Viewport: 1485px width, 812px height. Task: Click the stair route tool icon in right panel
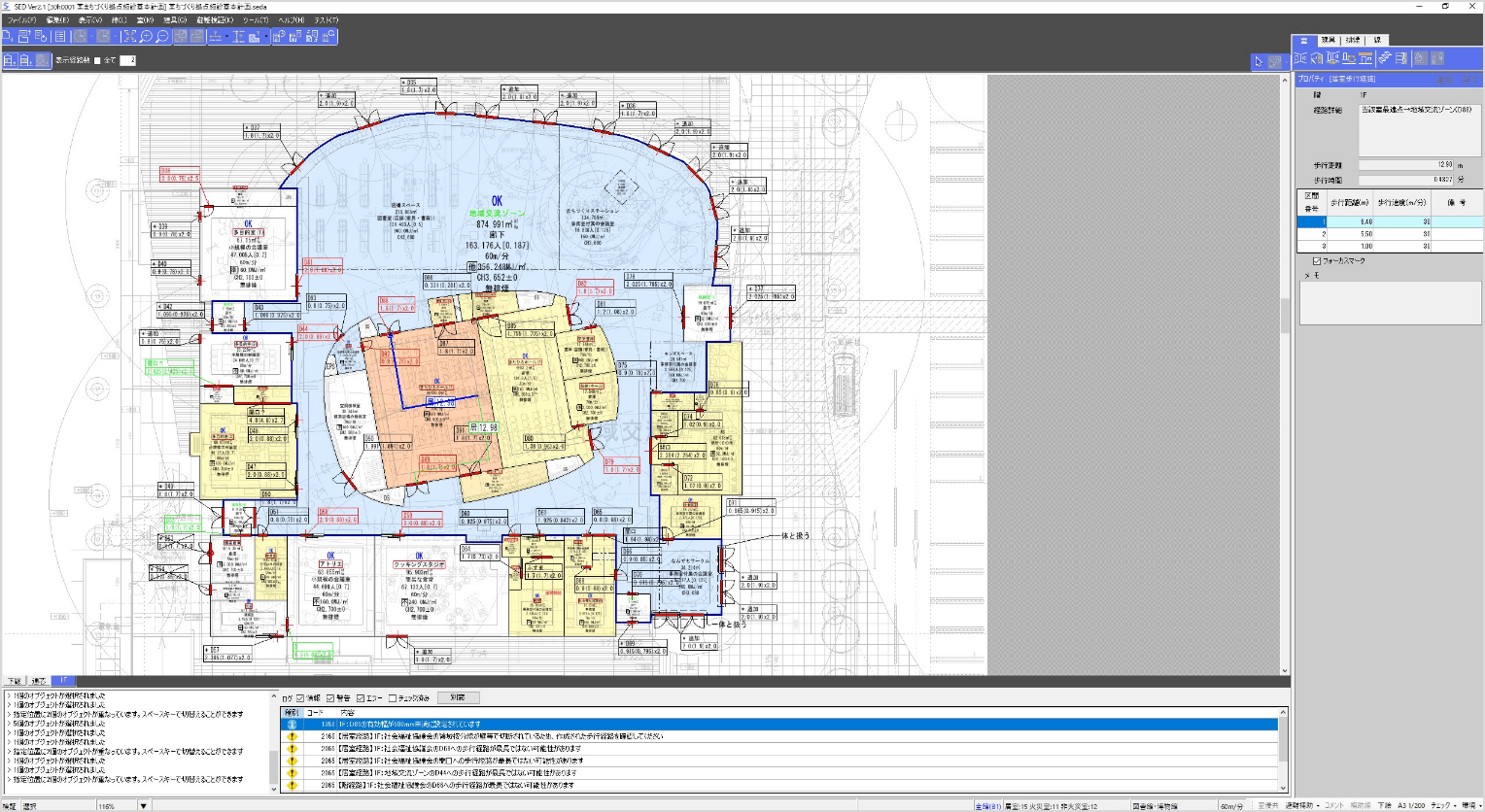click(x=1385, y=58)
